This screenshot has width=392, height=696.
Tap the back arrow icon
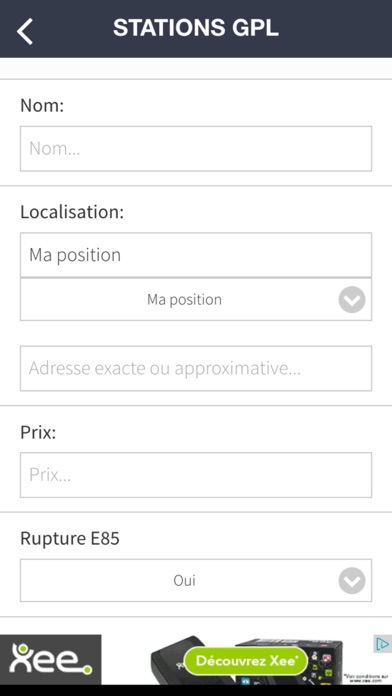pos(25,32)
